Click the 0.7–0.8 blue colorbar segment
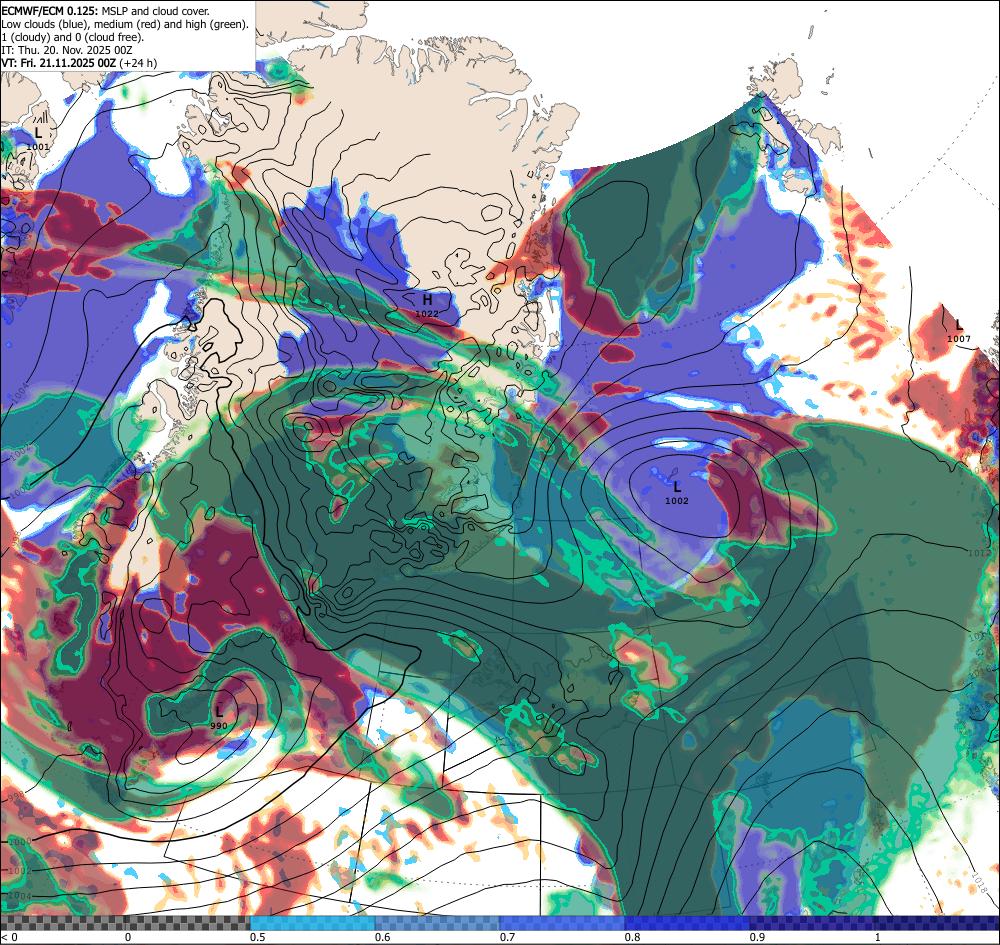Image resolution: width=1000 pixels, height=945 pixels. (562, 923)
